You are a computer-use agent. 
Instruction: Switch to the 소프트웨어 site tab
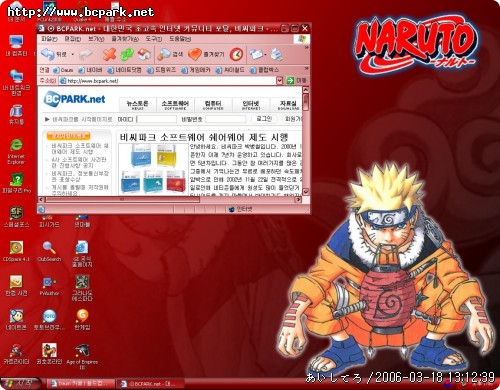click(x=175, y=105)
